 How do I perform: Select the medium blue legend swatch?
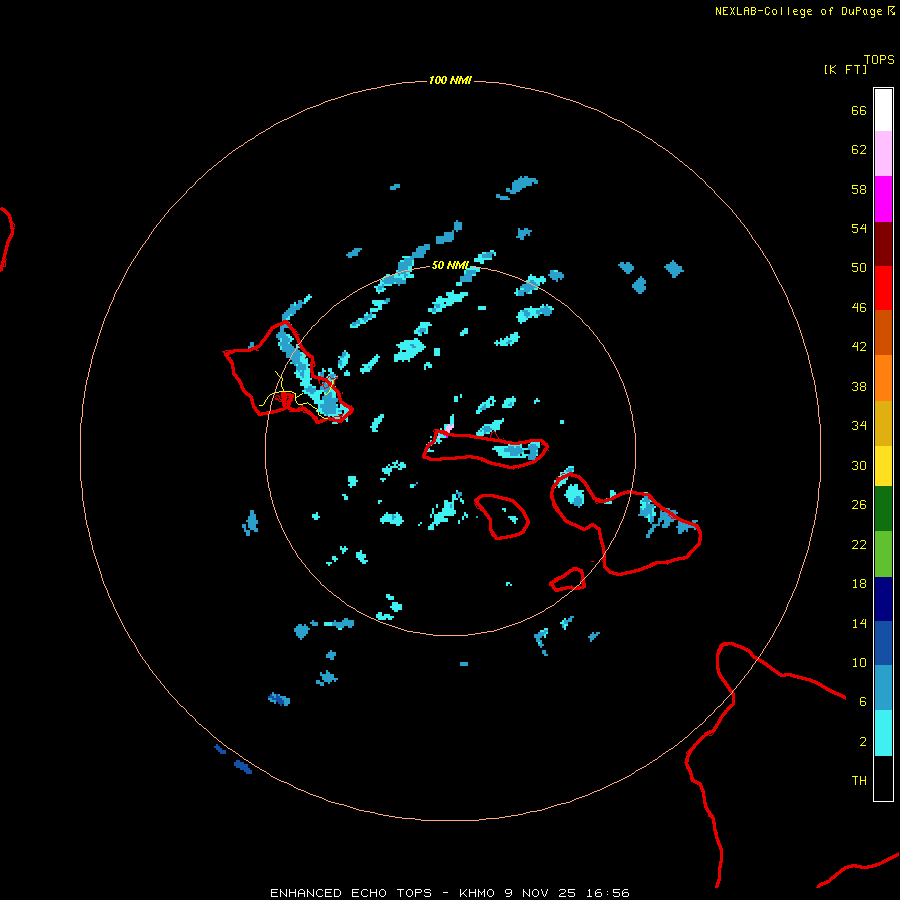tap(883, 643)
